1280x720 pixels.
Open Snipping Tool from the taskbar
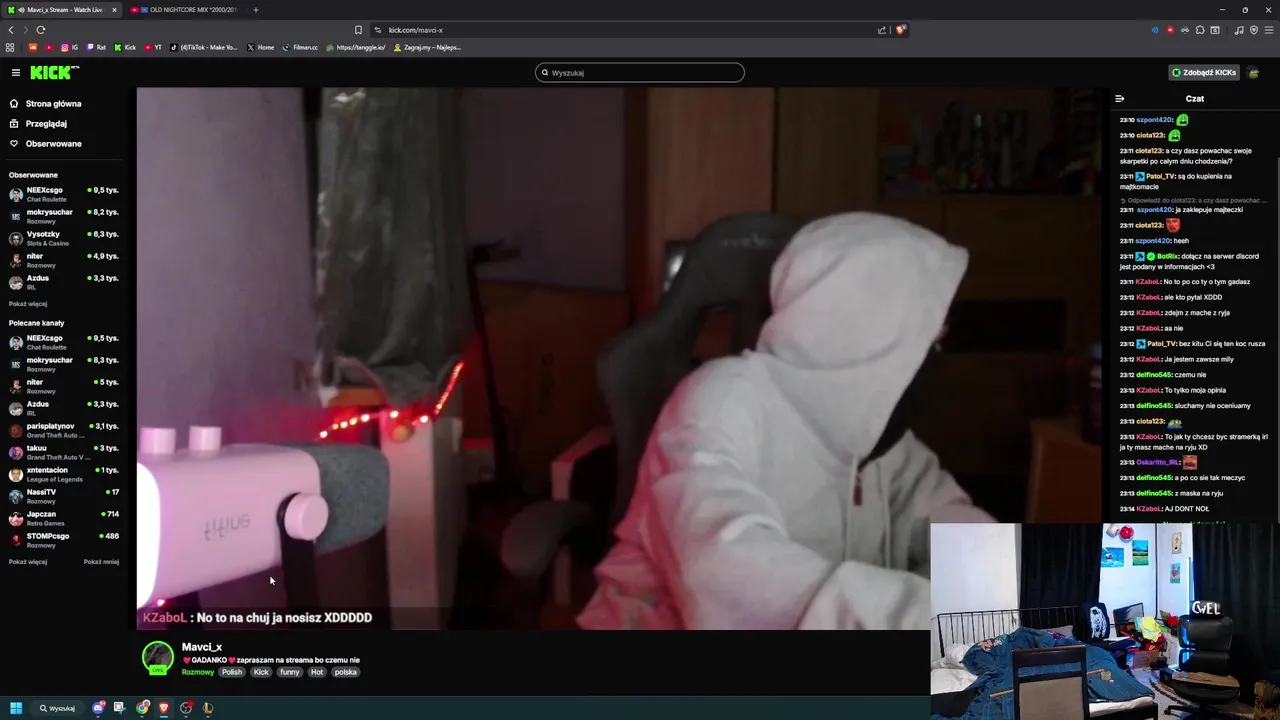[119, 708]
